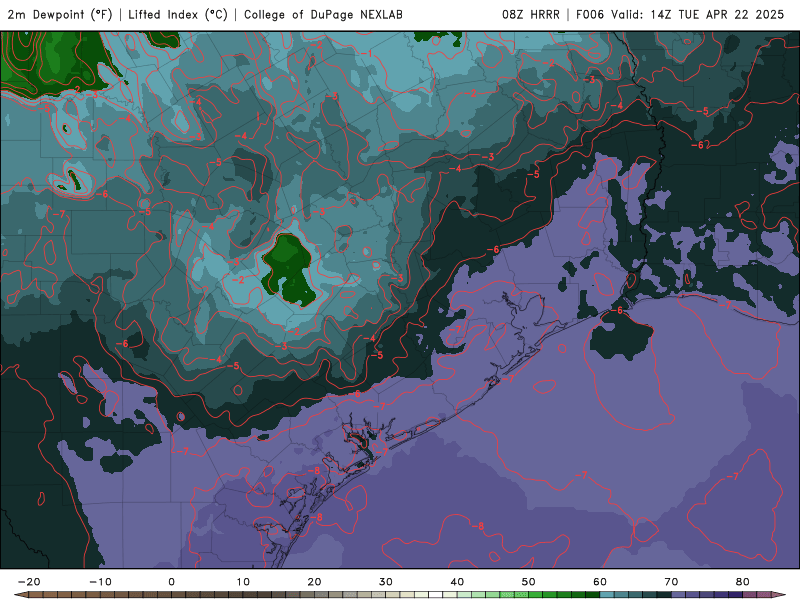
Task: Click the 40 tick label on color bar
Action: (457, 582)
